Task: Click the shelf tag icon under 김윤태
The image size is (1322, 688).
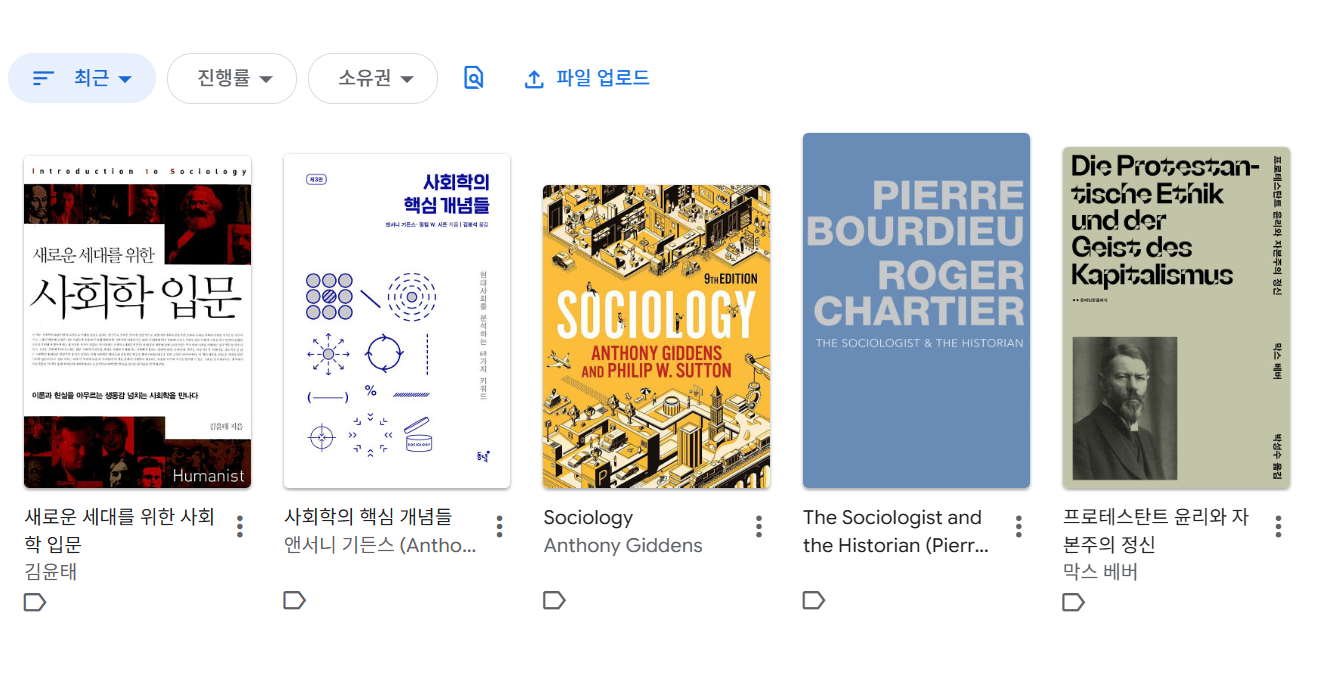Action: click(x=35, y=602)
